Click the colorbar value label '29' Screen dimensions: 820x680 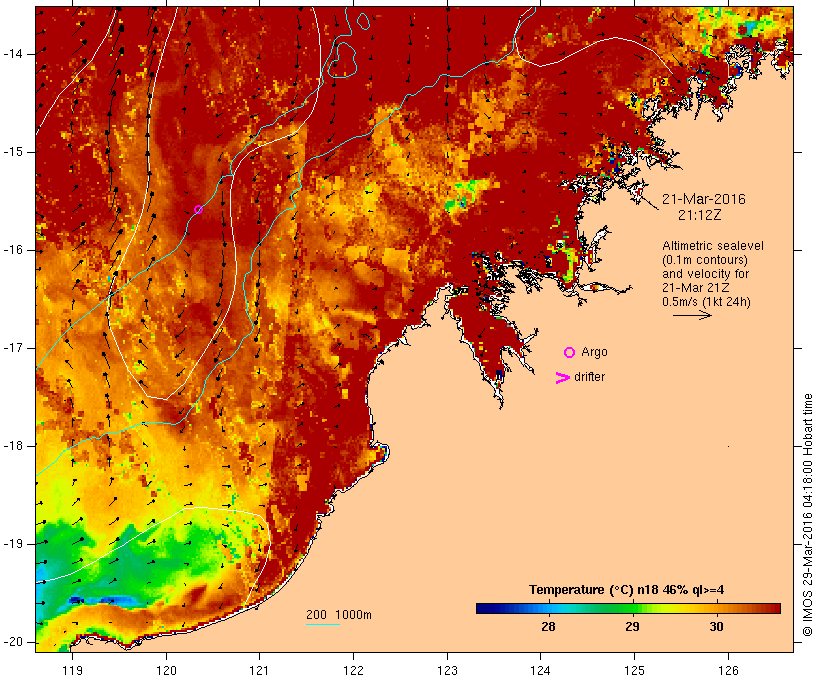(632, 627)
